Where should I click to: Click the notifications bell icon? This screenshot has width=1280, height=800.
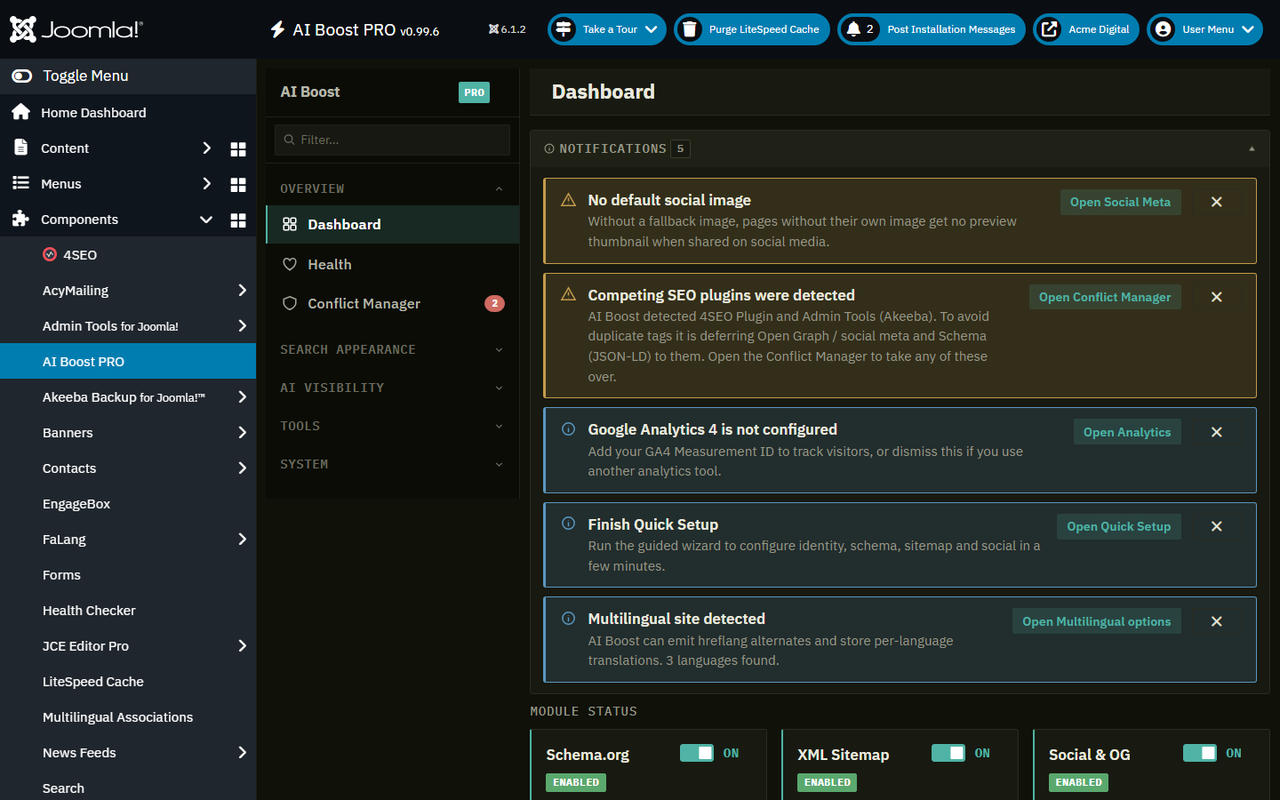click(853, 29)
